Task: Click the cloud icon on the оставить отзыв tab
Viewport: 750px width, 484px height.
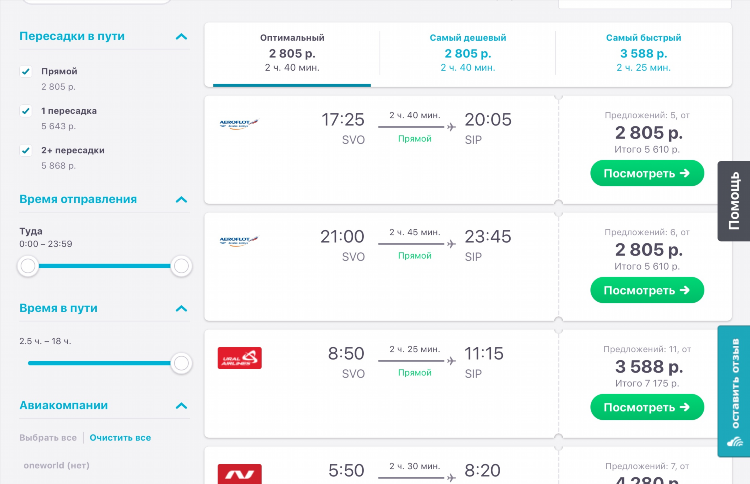Action: coord(735,441)
